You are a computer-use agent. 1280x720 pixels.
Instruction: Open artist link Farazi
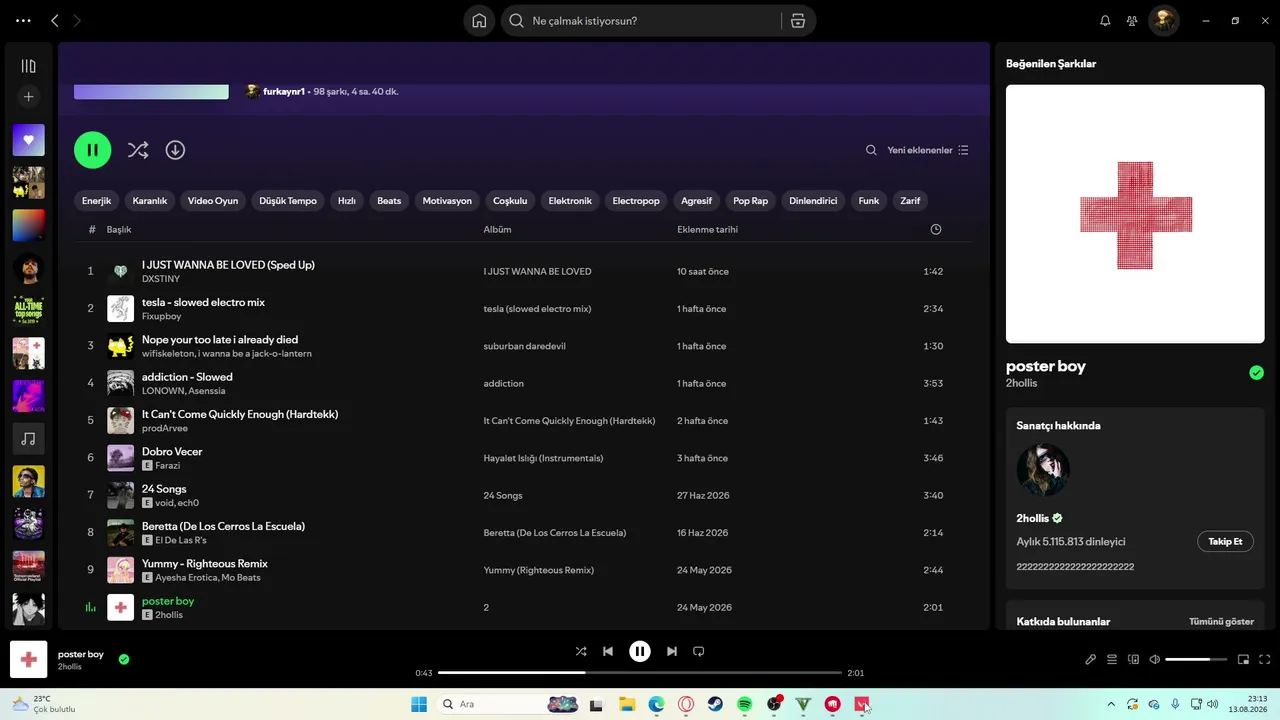168,466
